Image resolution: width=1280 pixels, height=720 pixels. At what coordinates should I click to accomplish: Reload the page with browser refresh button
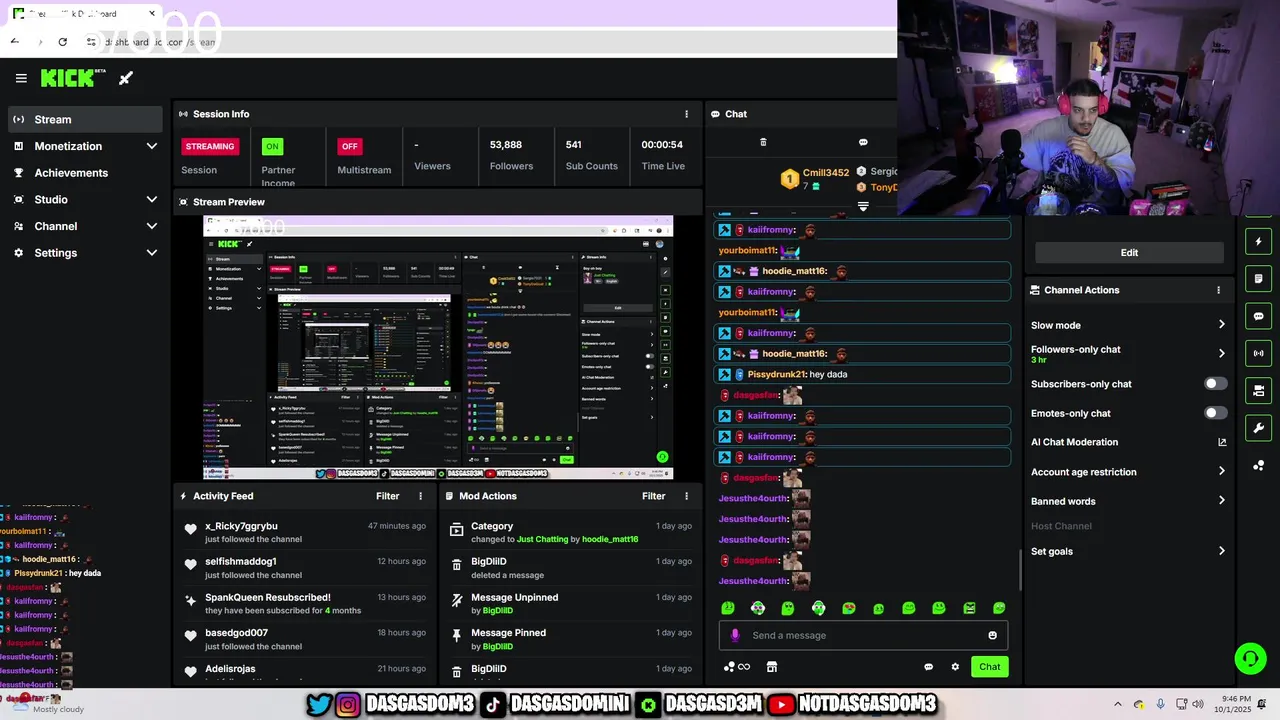[x=63, y=42]
